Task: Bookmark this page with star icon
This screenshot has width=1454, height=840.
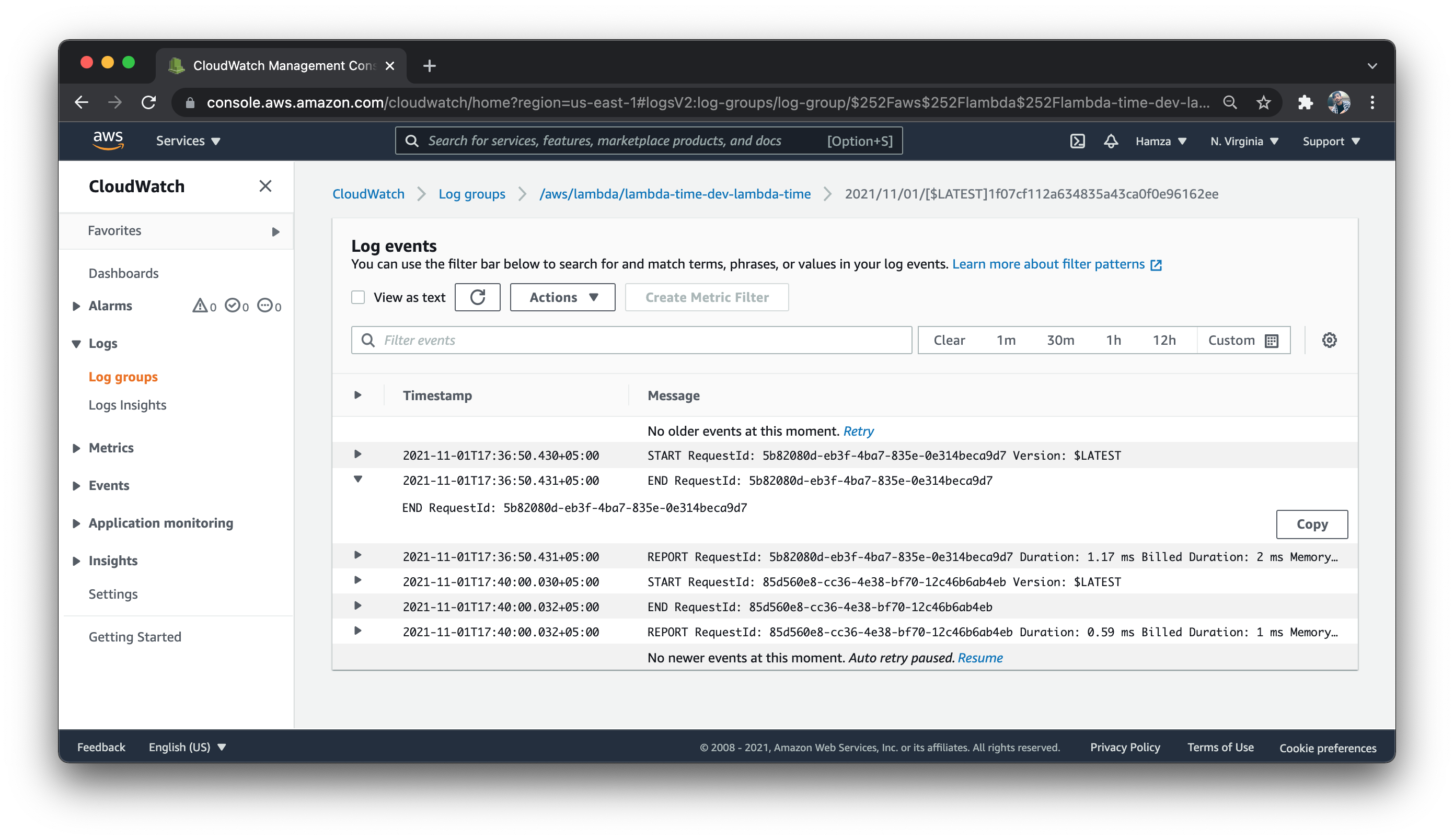Action: click(x=1264, y=102)
